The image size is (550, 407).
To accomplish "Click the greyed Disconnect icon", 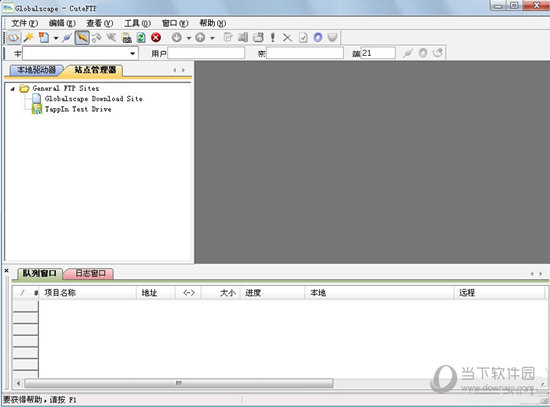I will point(97,37).
